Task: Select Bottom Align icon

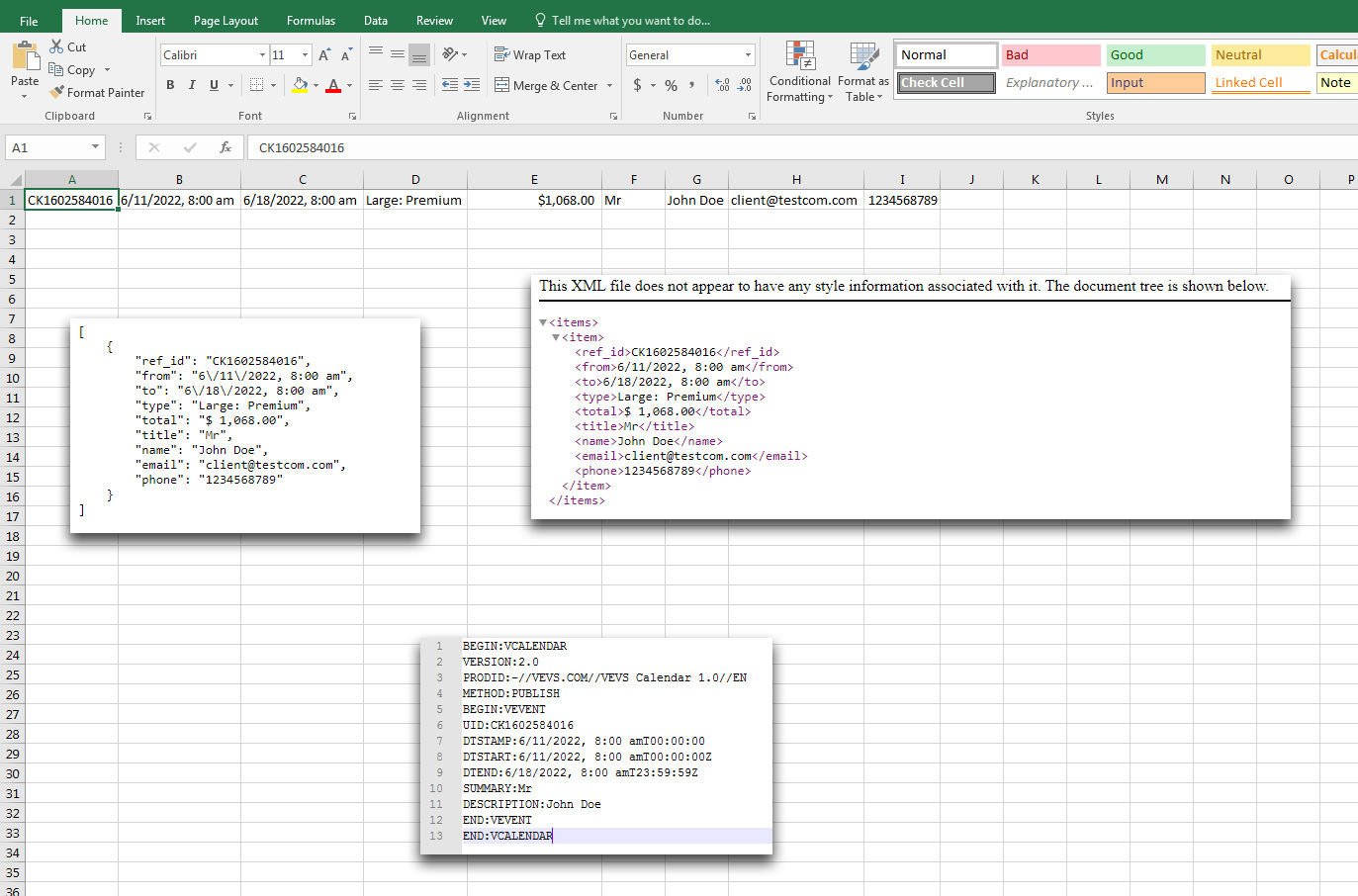Action: pyautogui.click(x=419, y=54)
